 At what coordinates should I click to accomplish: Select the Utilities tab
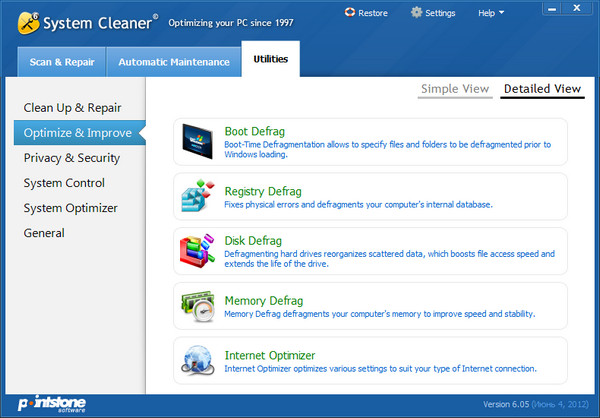[271, 60]
